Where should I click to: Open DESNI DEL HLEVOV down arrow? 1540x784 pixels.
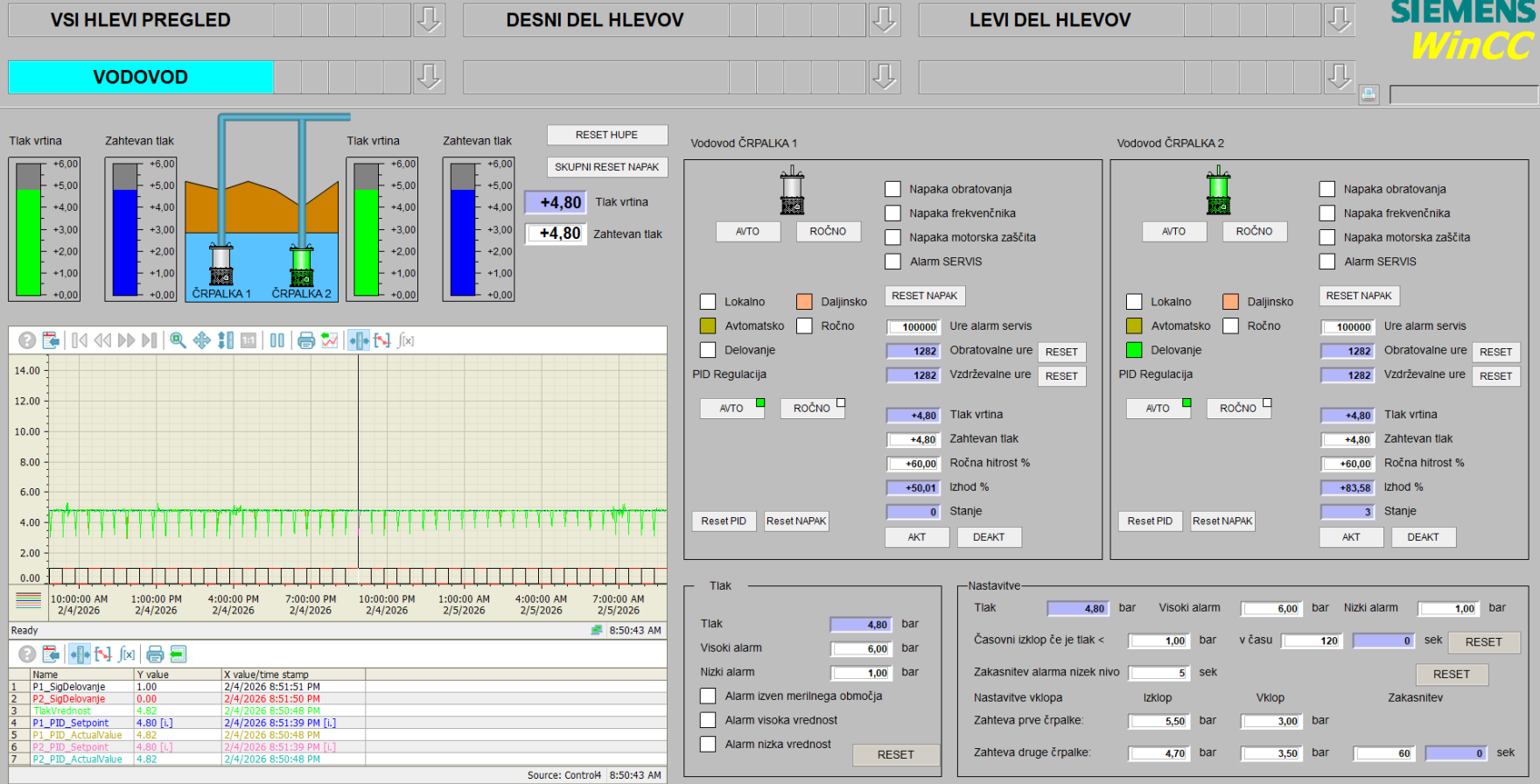tap(884, 20)
